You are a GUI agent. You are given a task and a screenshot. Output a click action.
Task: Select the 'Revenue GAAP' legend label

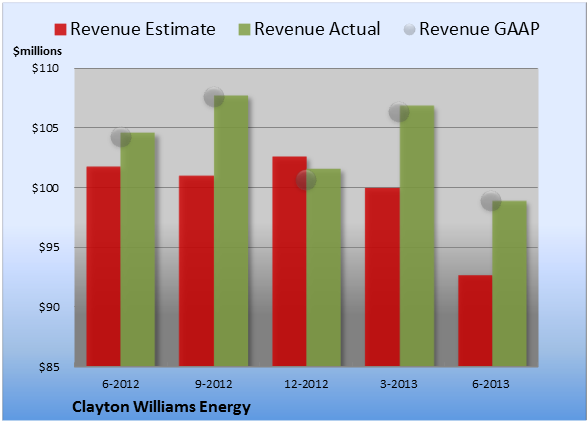tap(479, 29)
